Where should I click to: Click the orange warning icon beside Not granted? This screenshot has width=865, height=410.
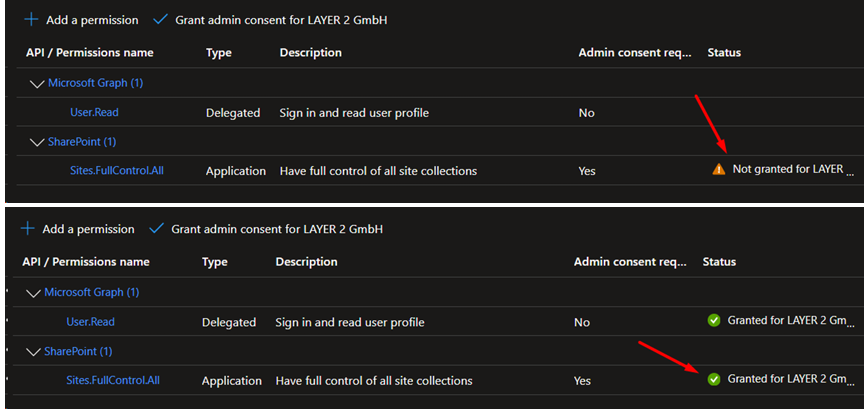(718, 170)
